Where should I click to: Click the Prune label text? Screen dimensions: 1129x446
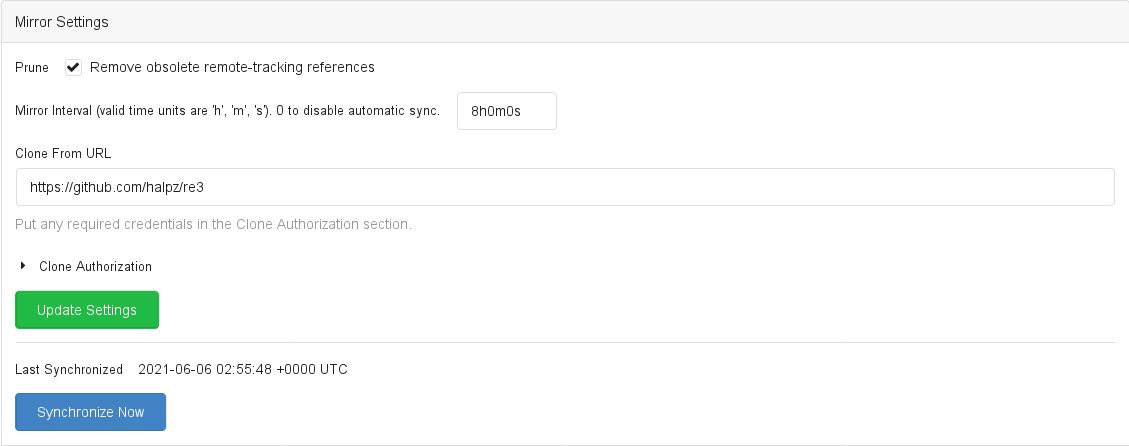[32, 68]
